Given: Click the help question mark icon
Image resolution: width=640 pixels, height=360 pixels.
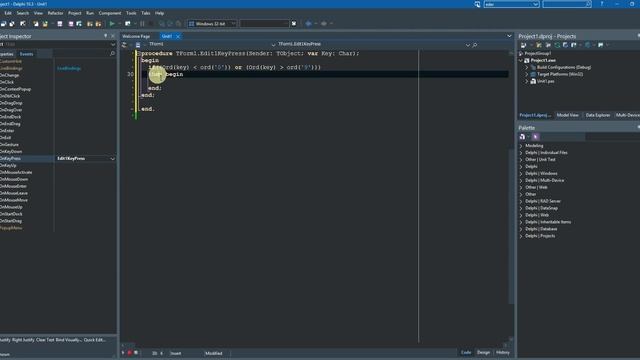Looking at the screenshot, I should (x=602, y=4).
